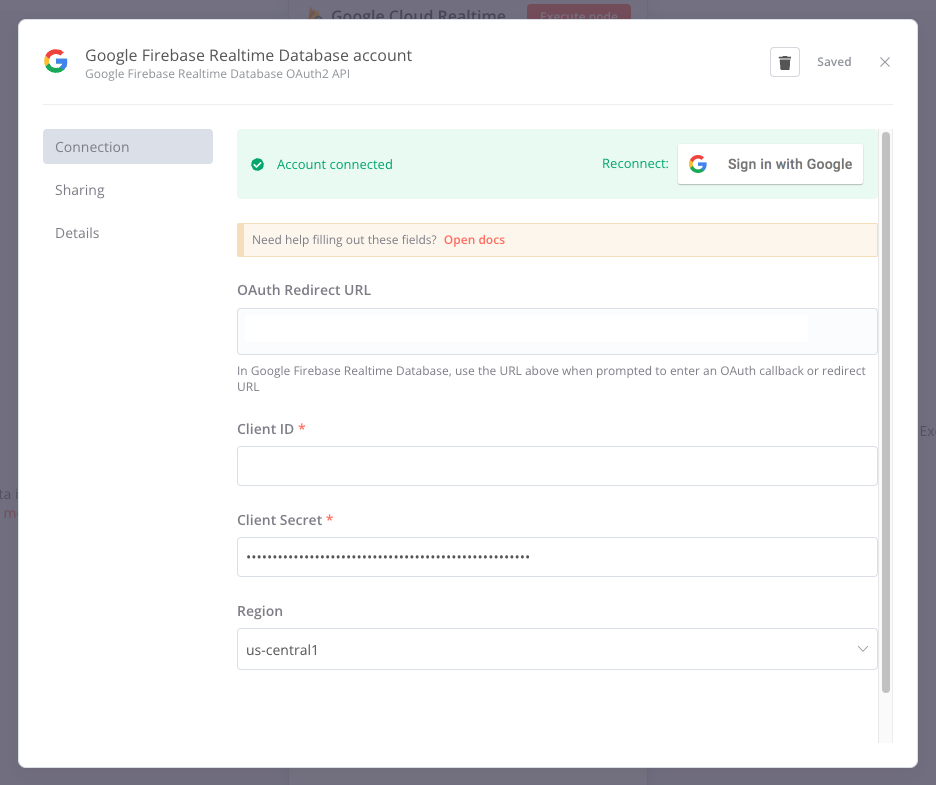Click the green Account connected checkmark icon
Screen dimensions: 936x785
(x=257, y=165)
